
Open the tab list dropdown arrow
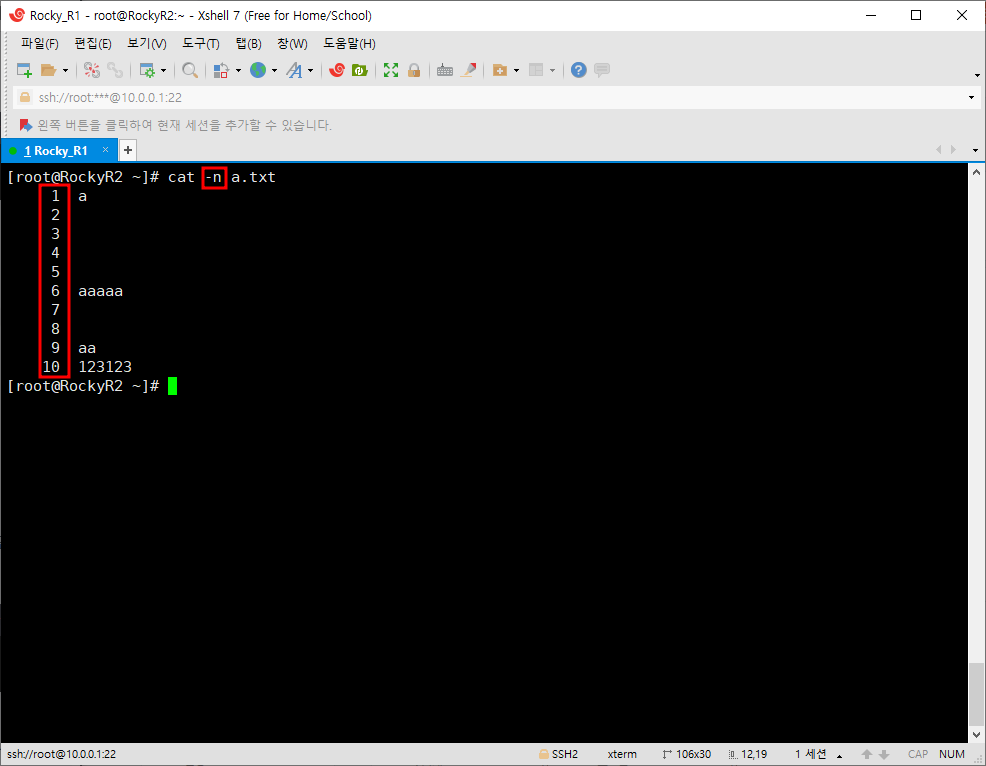point(975,150)
